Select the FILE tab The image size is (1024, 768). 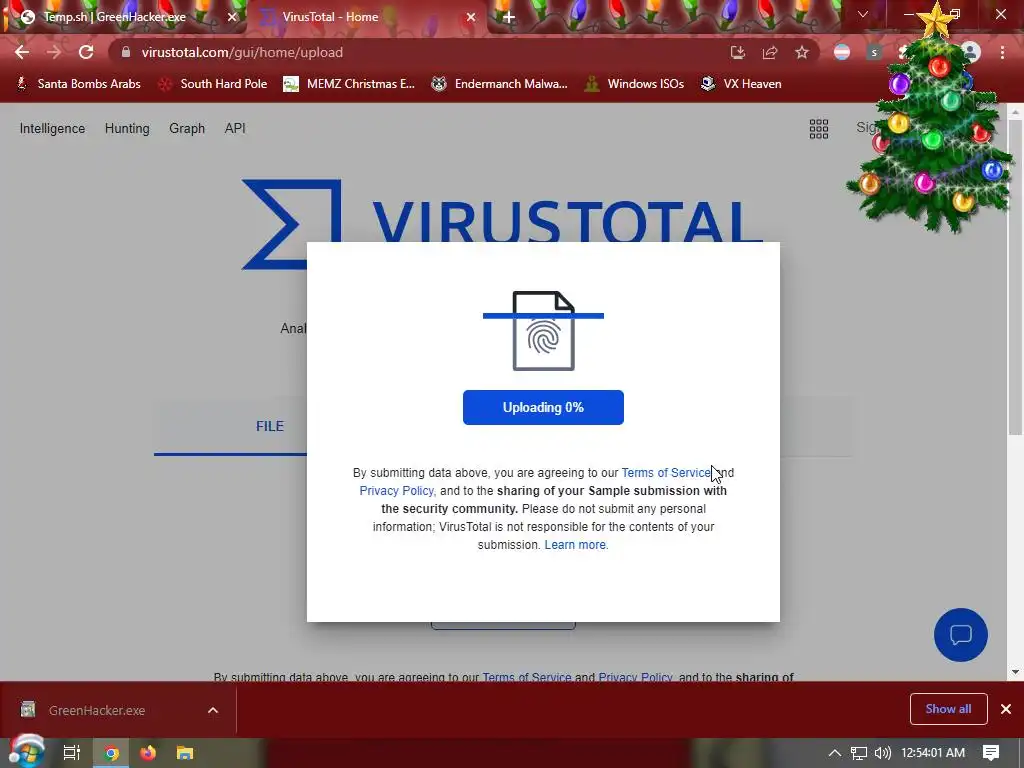coord(270,426)
